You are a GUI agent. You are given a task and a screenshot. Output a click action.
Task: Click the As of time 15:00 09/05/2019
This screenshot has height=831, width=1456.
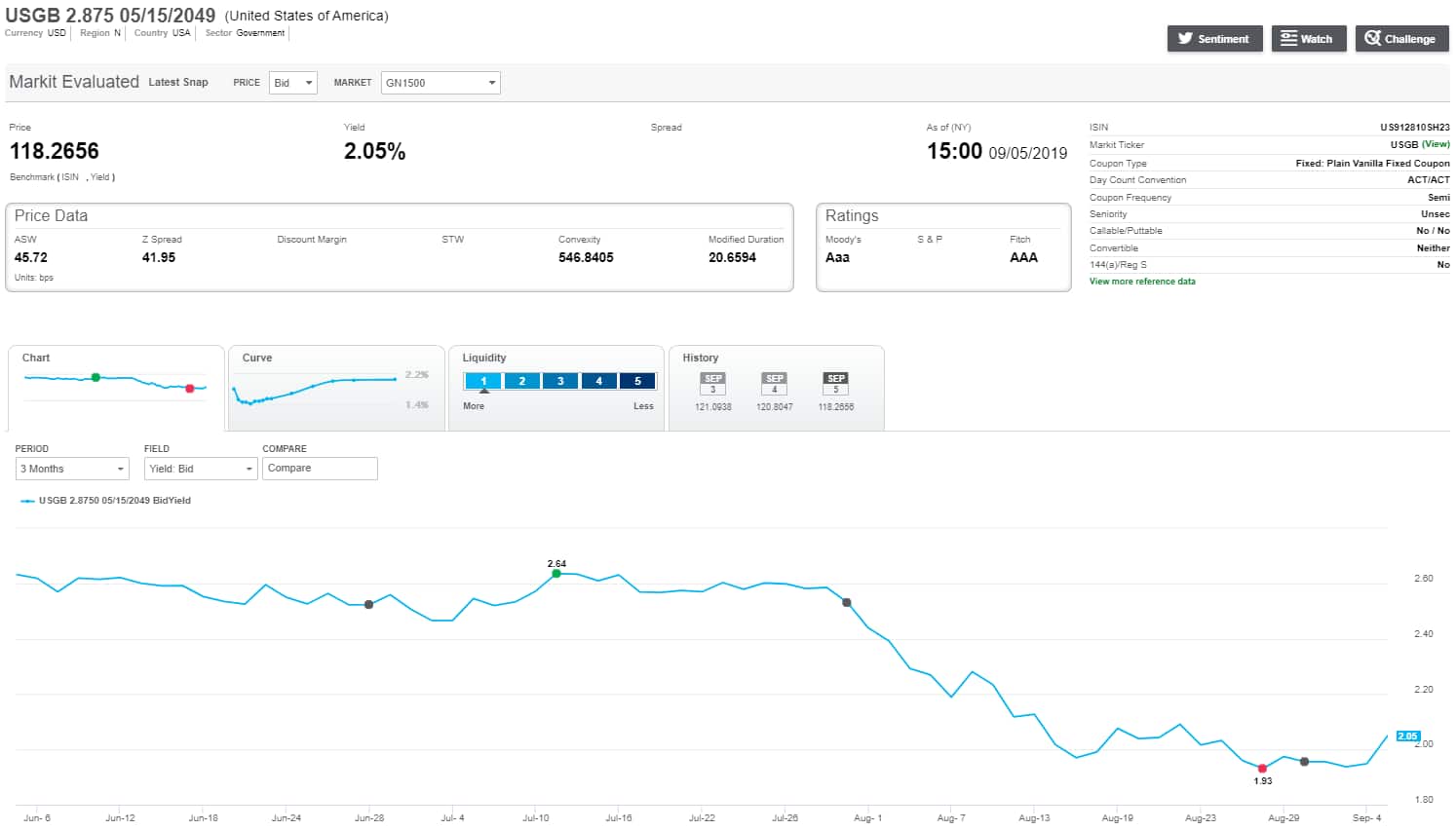[x=997, y=151]
